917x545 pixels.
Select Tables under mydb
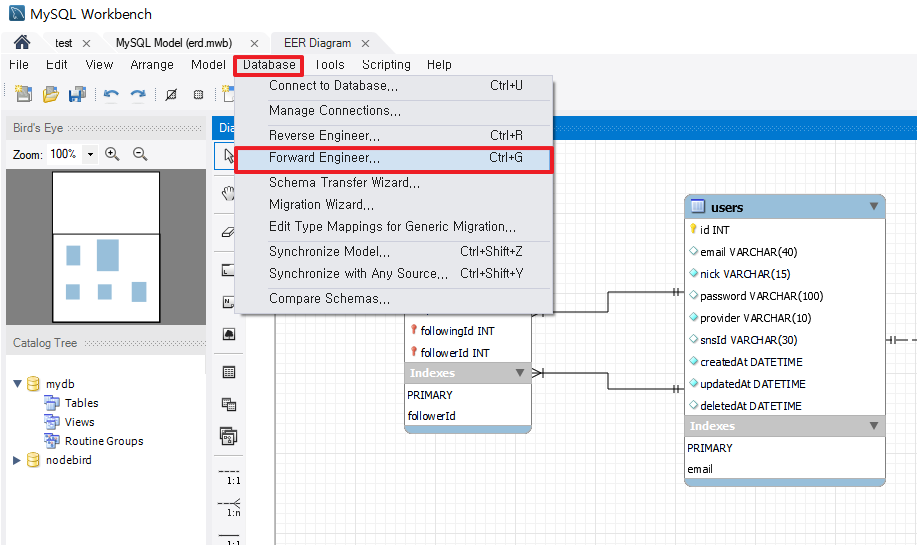pyautogui.click(x=81, y=403)
